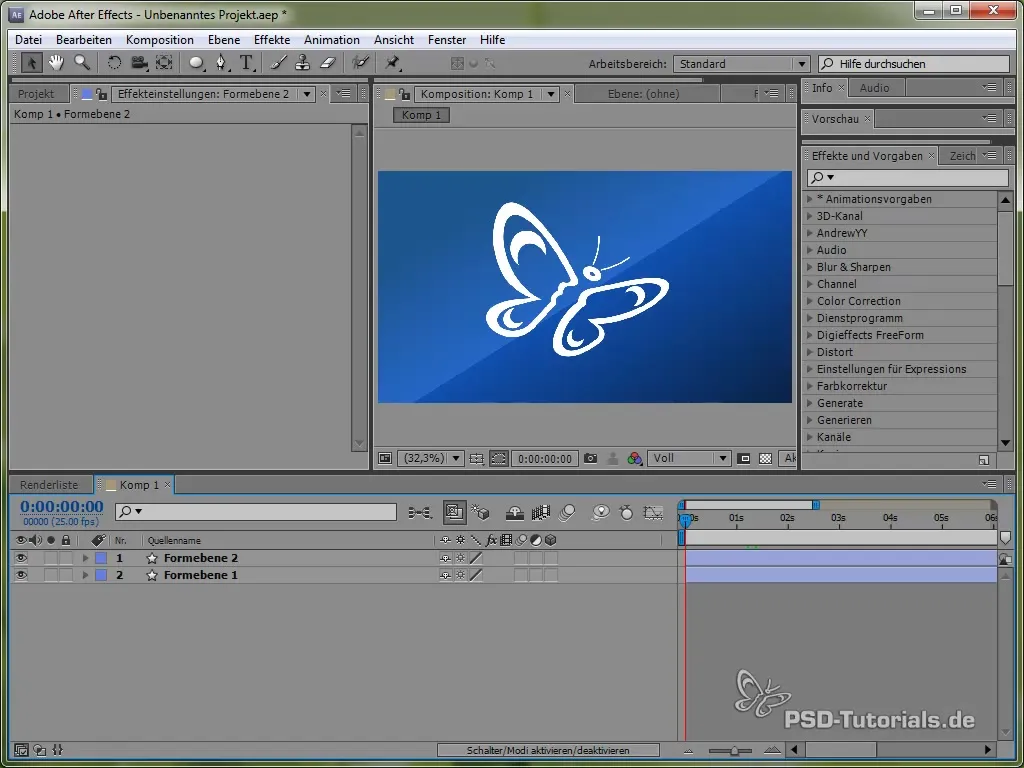This screenshot has height=768, width=1024.
Task: Toggle transparency grid in composition viewer
Action: [x=765, y=458]
